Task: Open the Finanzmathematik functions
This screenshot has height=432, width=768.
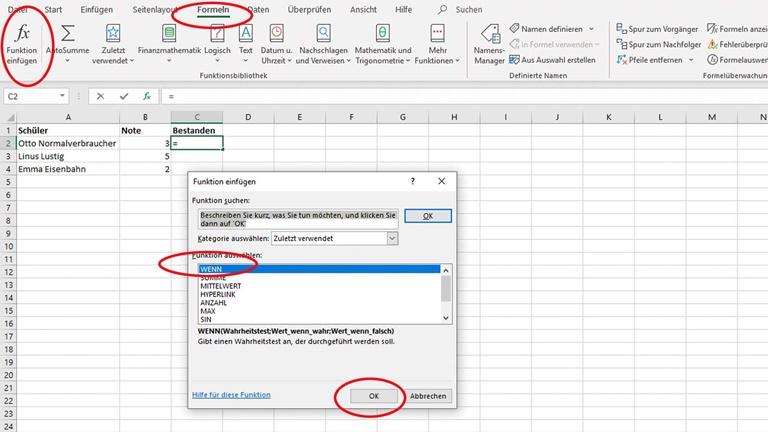Action: [x=169, y=44]
